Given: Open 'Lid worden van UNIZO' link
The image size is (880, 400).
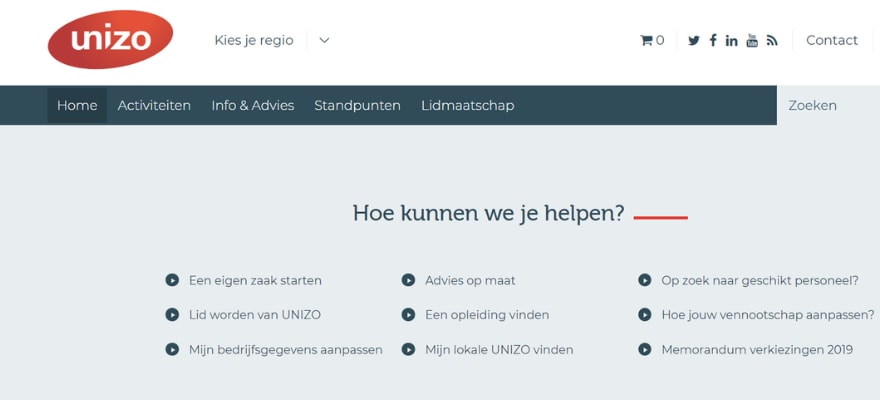Looking at the screenshot, I should (255, 315).
